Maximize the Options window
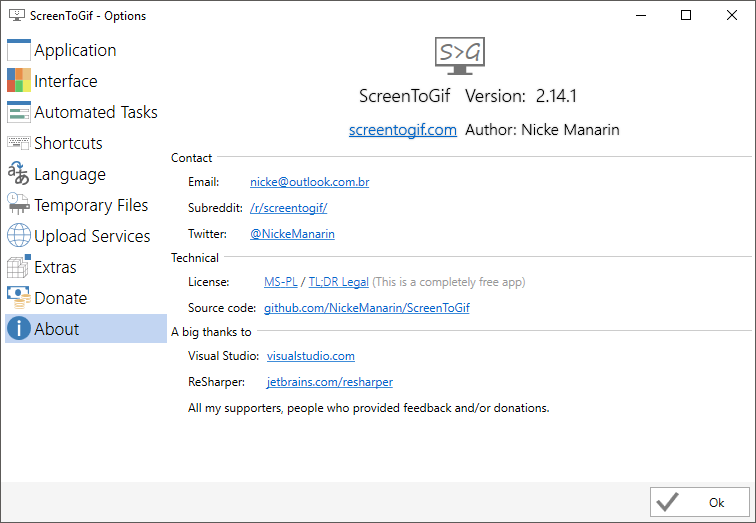 tap(686, 15)
